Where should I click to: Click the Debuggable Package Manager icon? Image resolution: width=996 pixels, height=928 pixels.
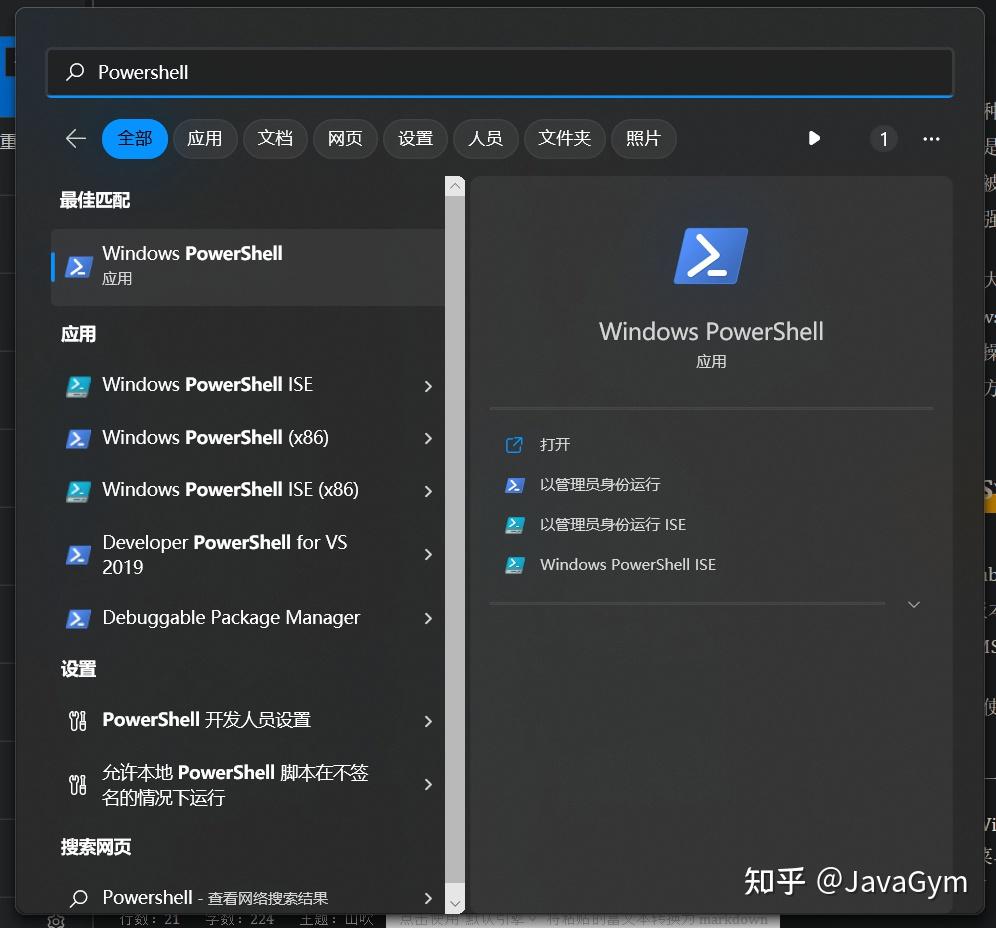tap(78, 618)
